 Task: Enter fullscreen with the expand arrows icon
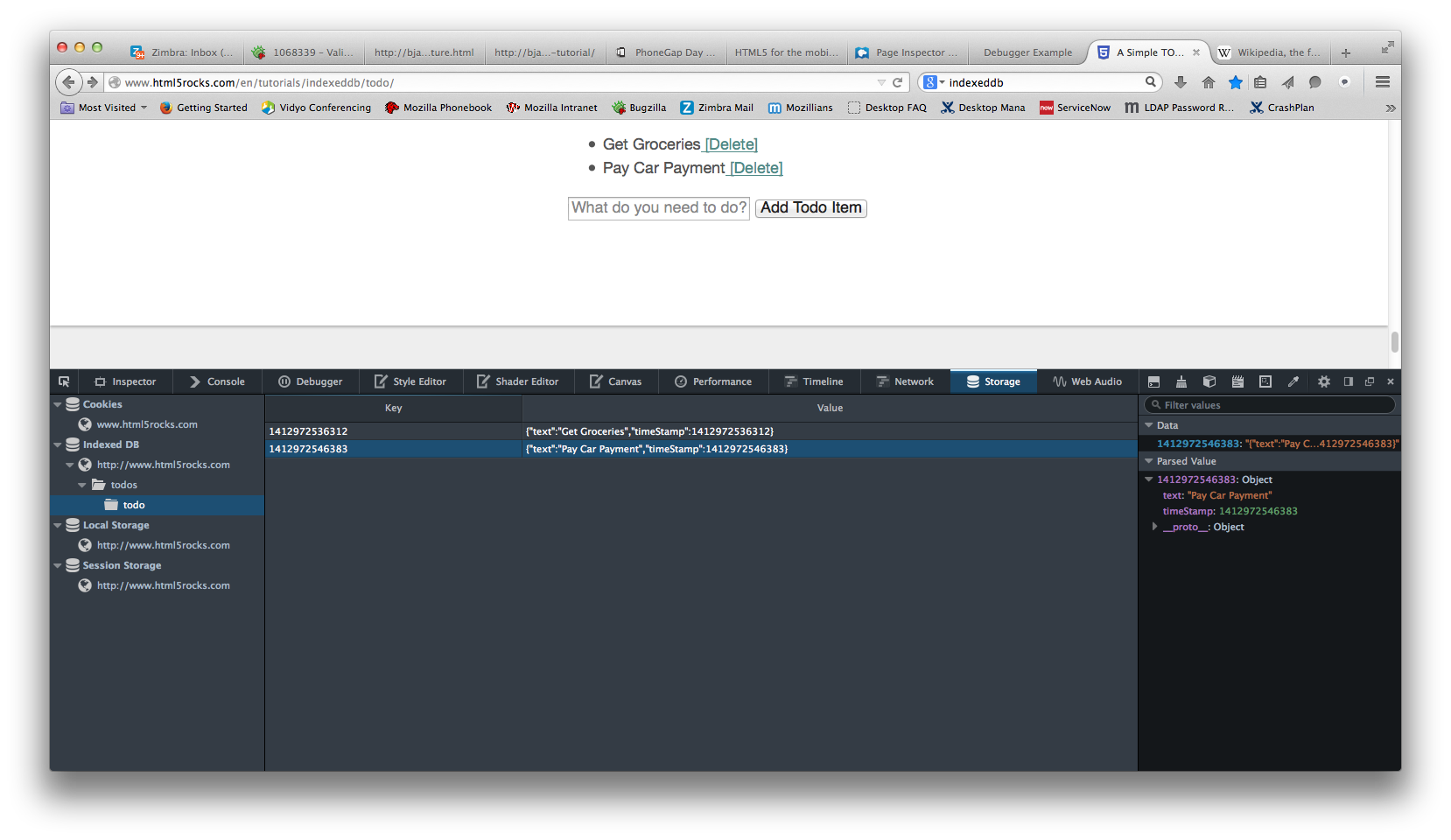(x=1387, y=47)
